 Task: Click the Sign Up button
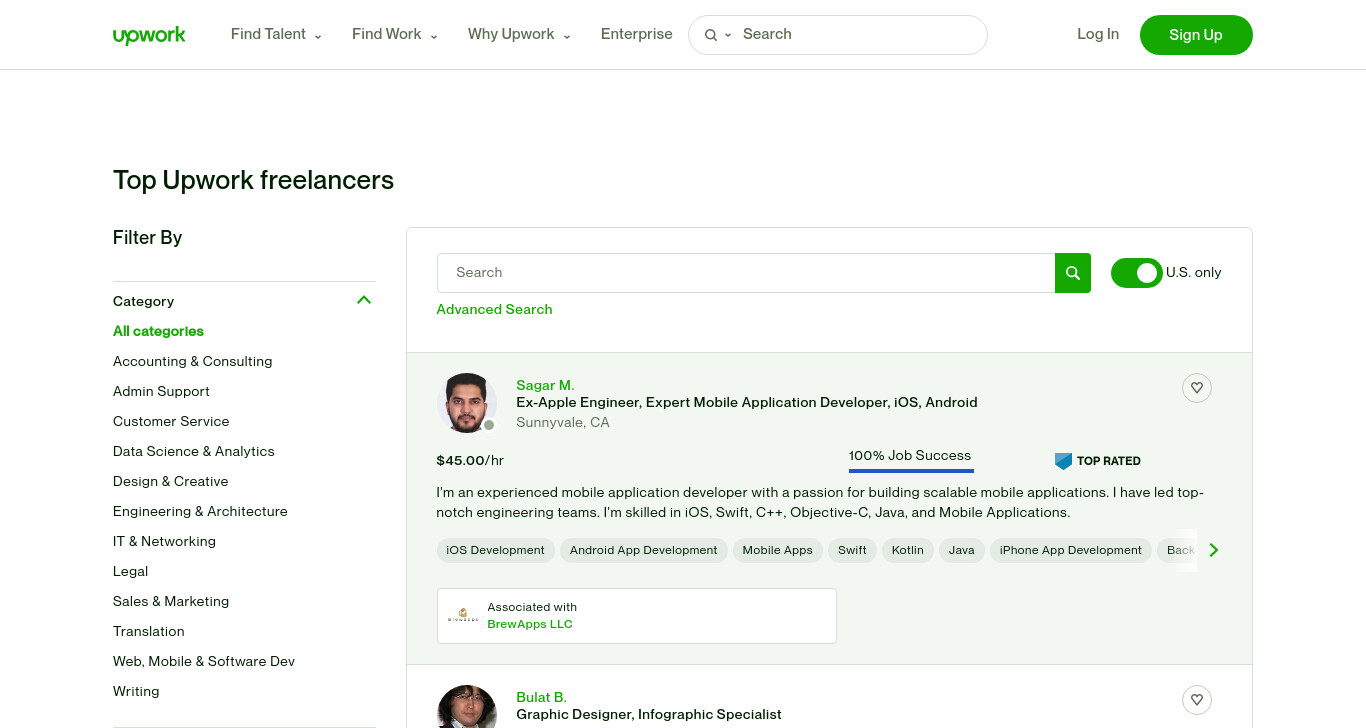coord(1196,35)
